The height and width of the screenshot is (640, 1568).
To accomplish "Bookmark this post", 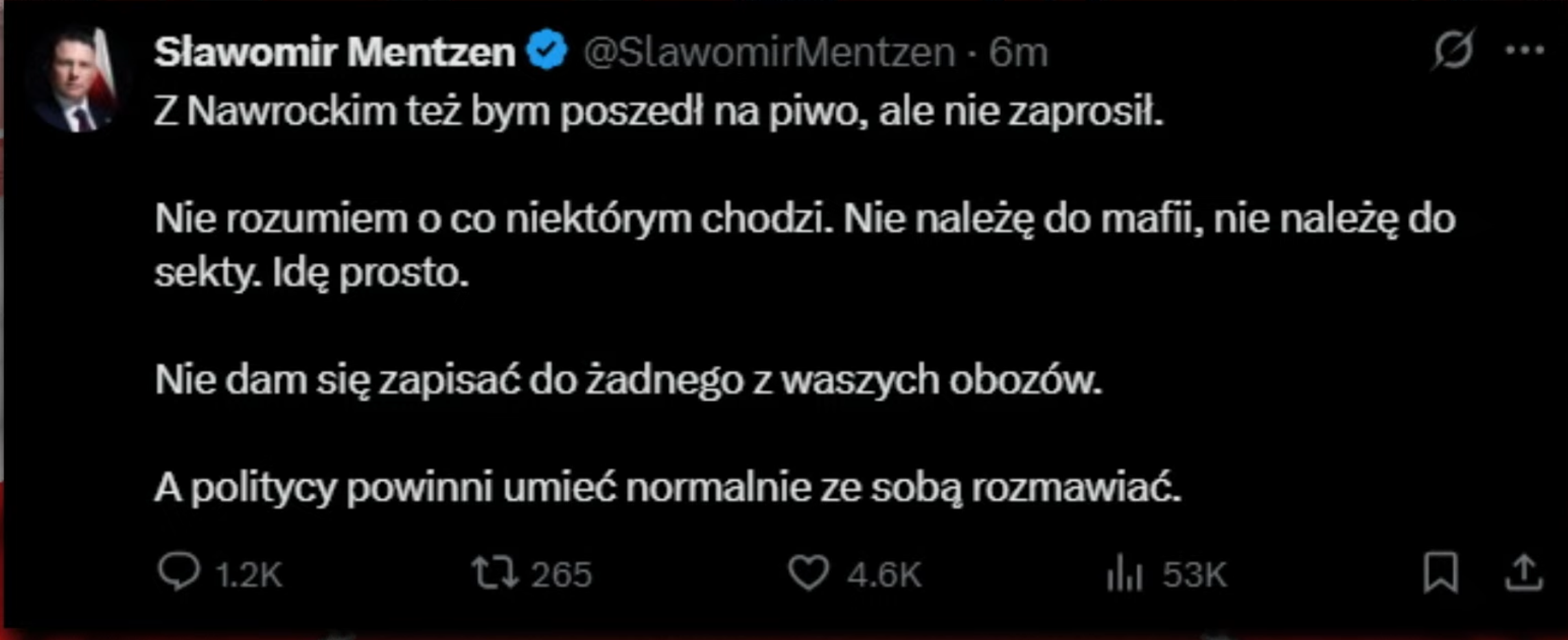I will point(1440,572).
